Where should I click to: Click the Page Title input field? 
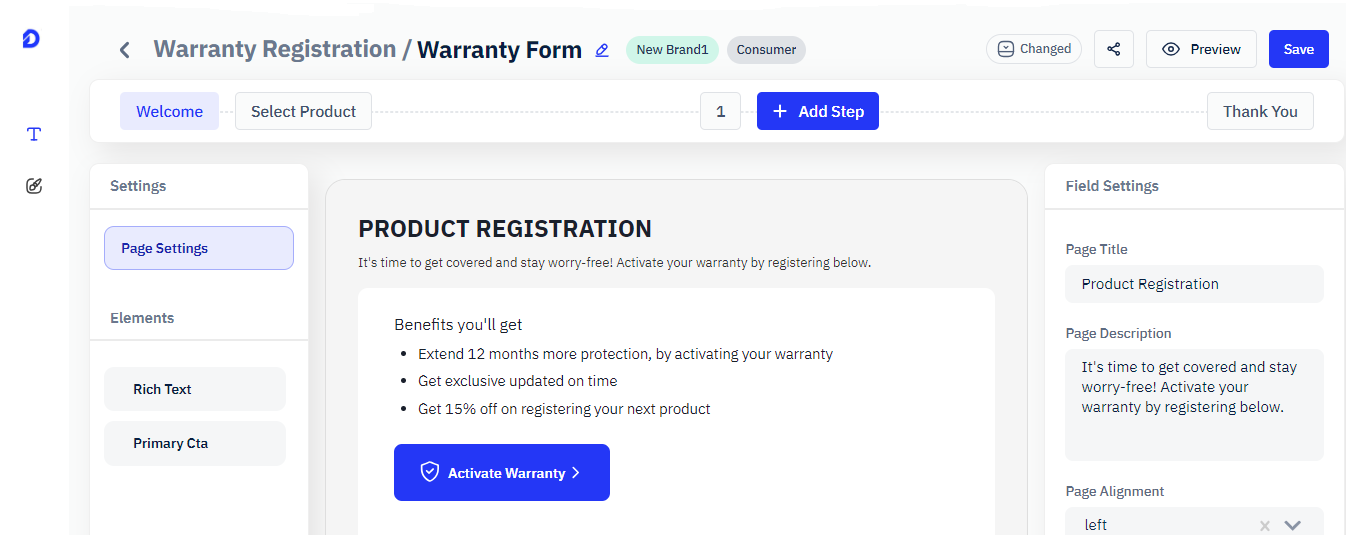point(1194,284)
